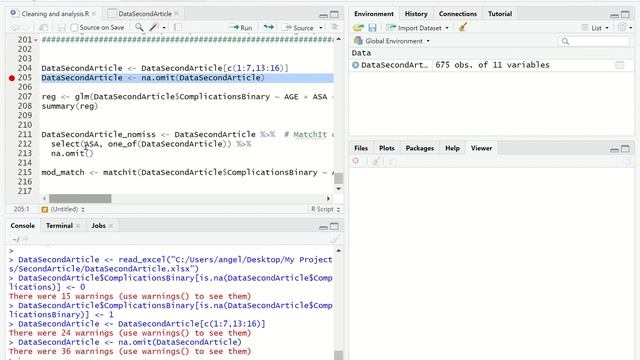This screenshot has width=640, height=360.
Task: Toggle the Source on Save checkbox
Action: [x=74, y=28]
